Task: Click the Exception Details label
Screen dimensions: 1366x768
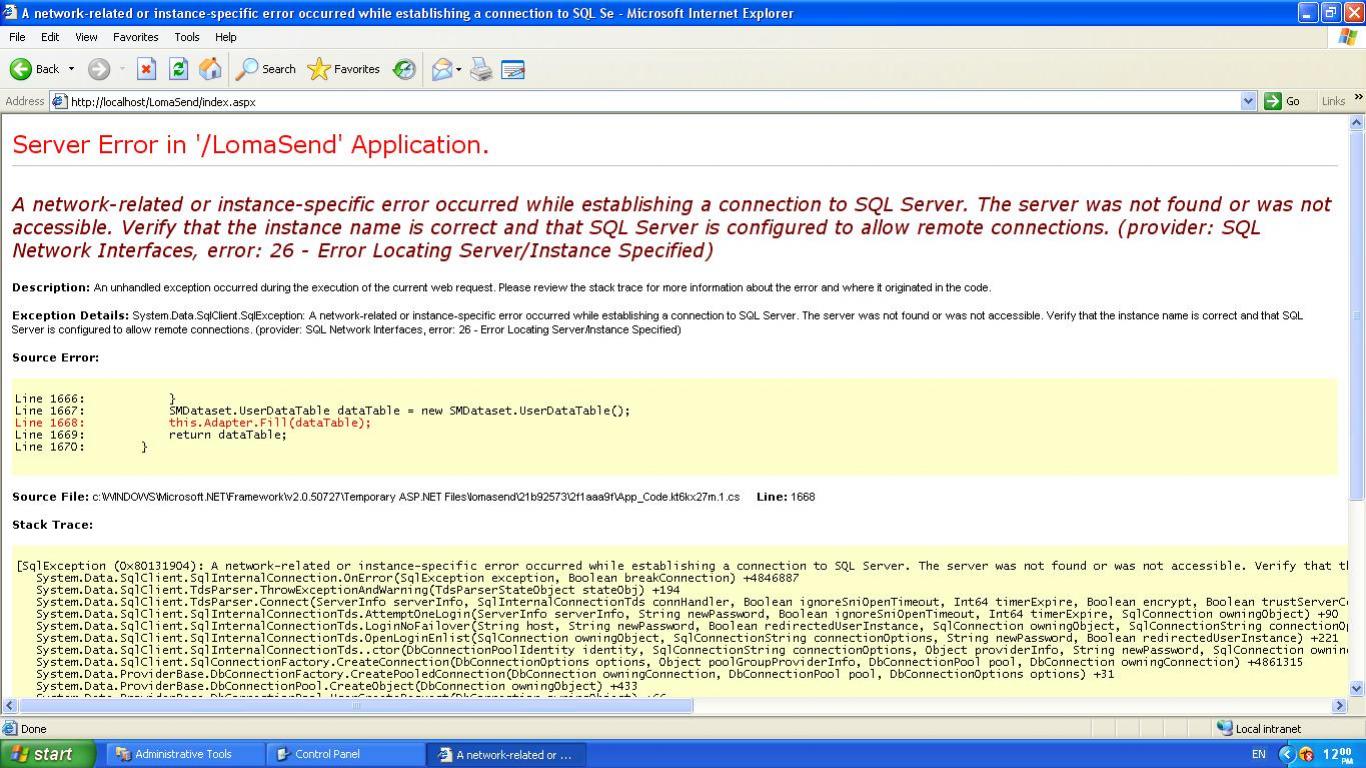Action: (x=70, y=315)
